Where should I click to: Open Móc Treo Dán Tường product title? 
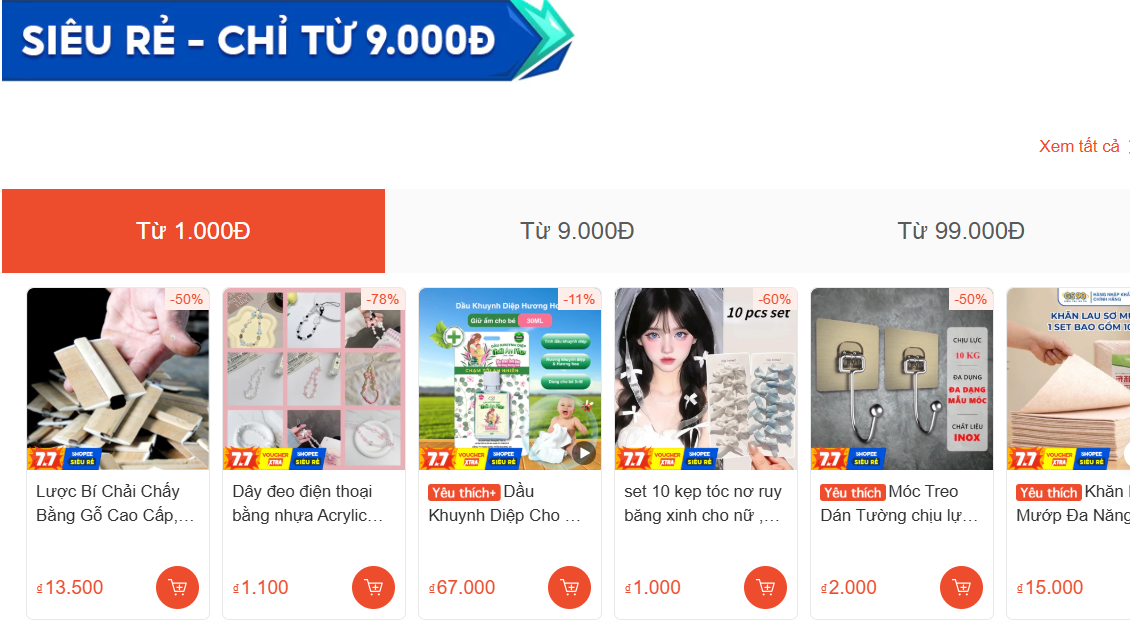[x=899, y=503]
